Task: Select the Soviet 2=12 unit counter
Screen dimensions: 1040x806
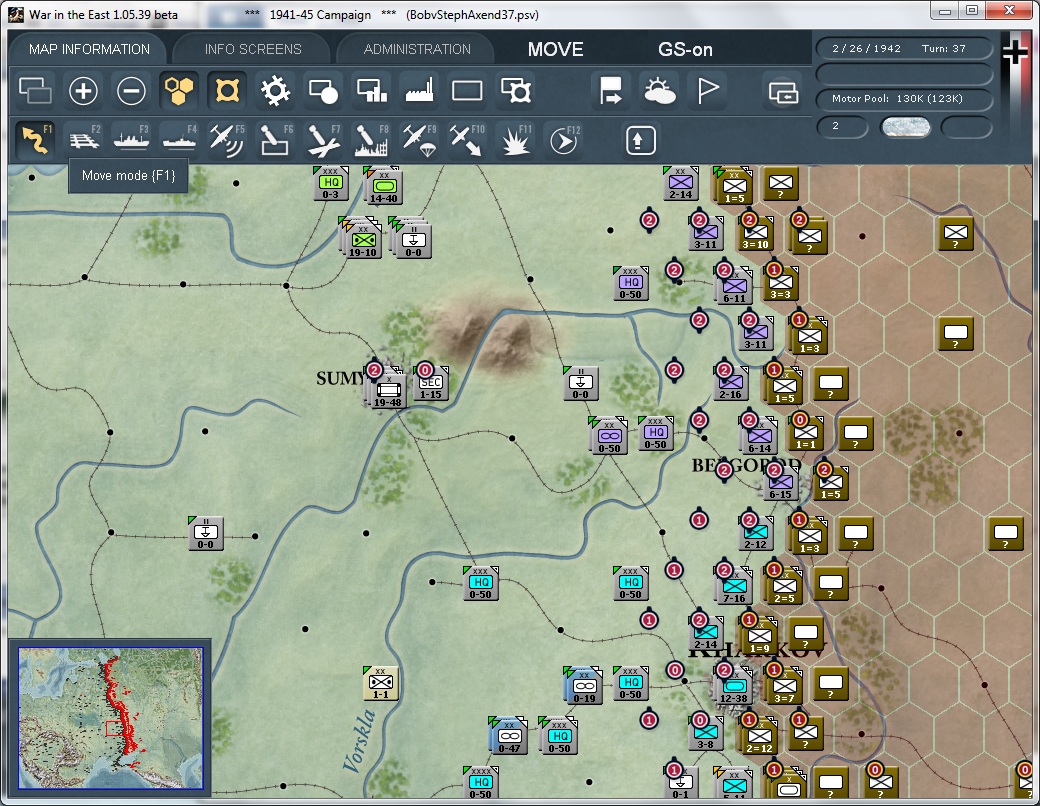Action: (x=759, y=736)
